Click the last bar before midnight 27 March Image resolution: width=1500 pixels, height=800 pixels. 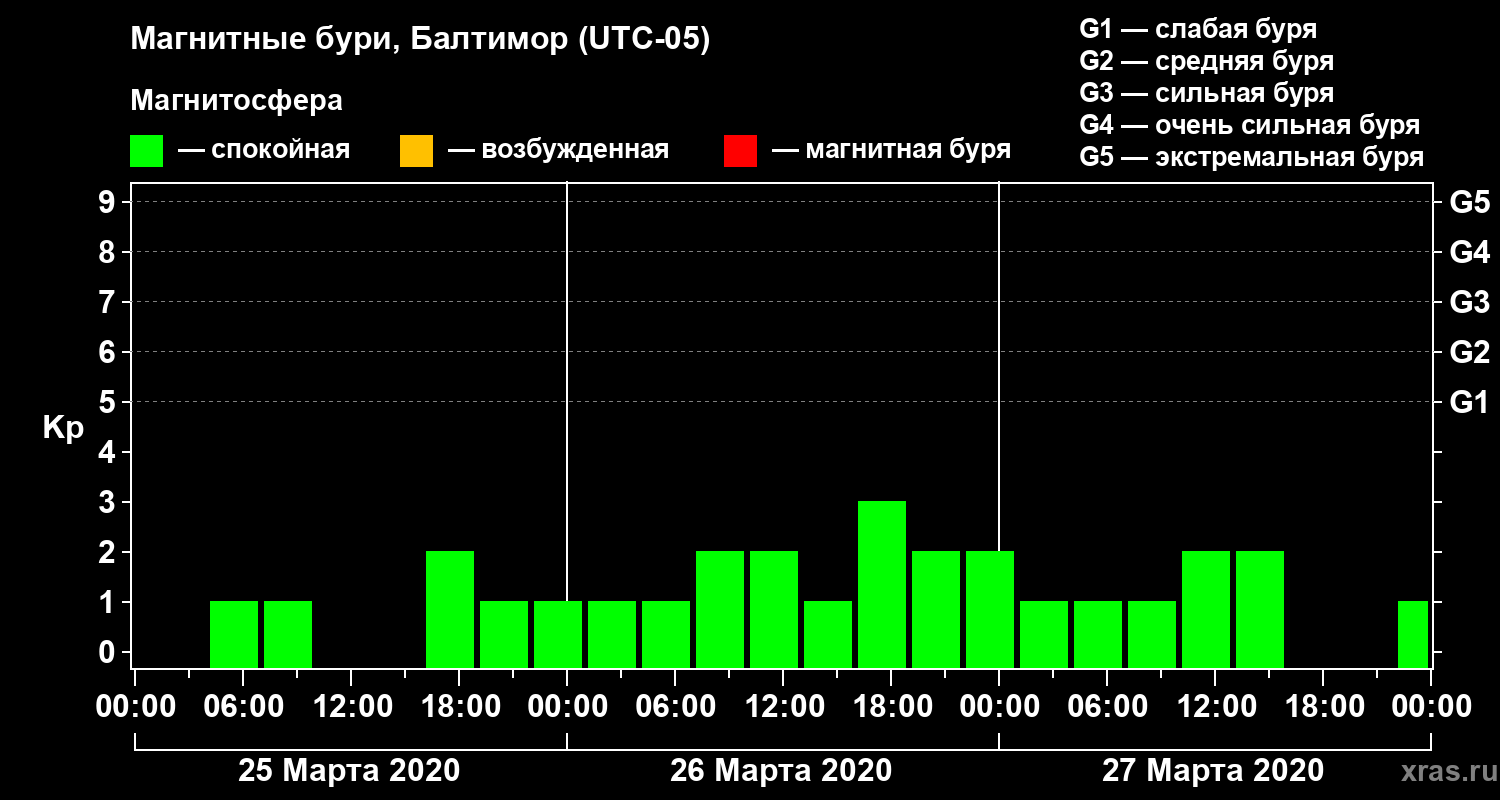pos(1413,634)
